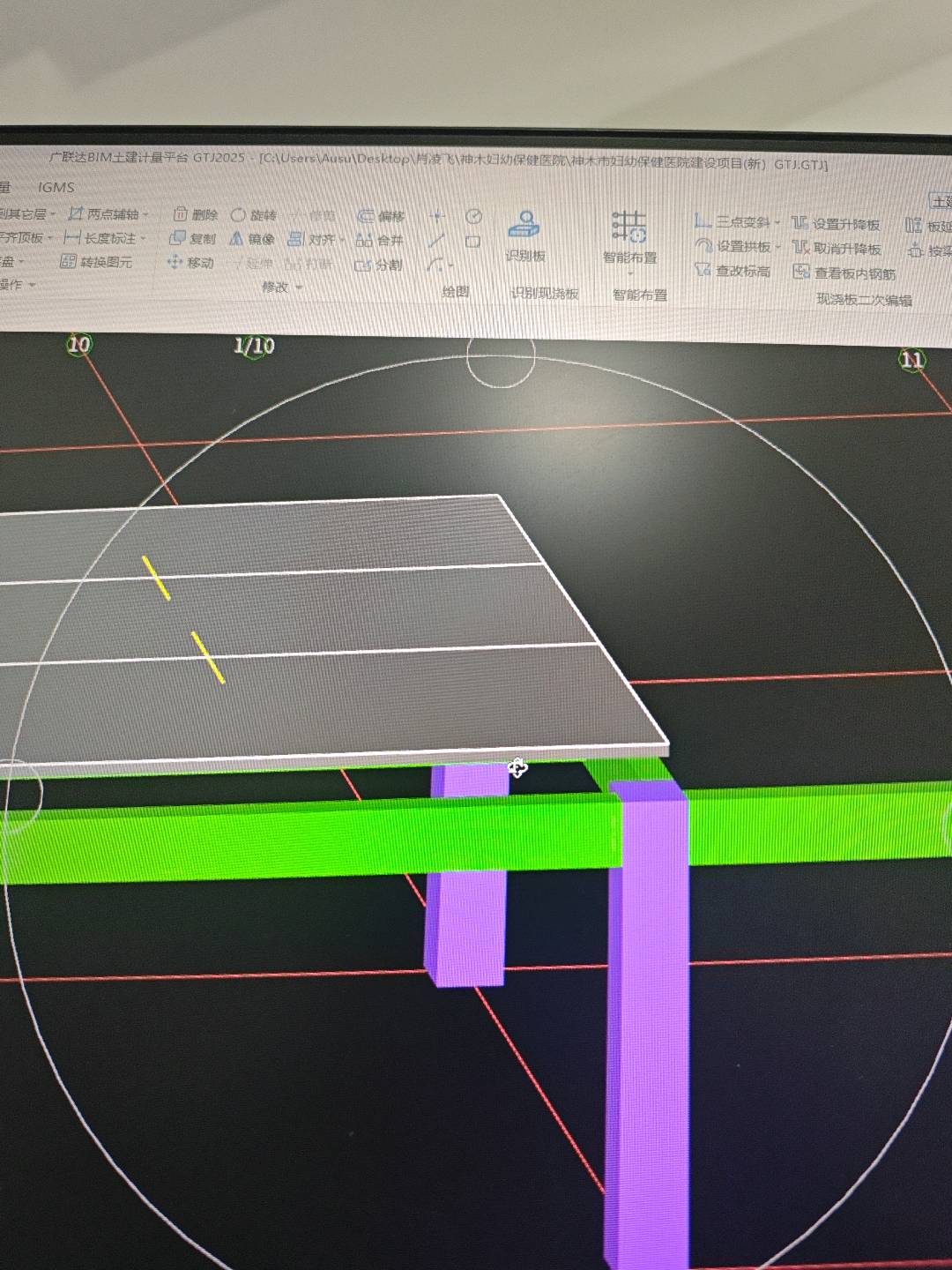Click the upper yellow mark on slab

coord(157,579)
